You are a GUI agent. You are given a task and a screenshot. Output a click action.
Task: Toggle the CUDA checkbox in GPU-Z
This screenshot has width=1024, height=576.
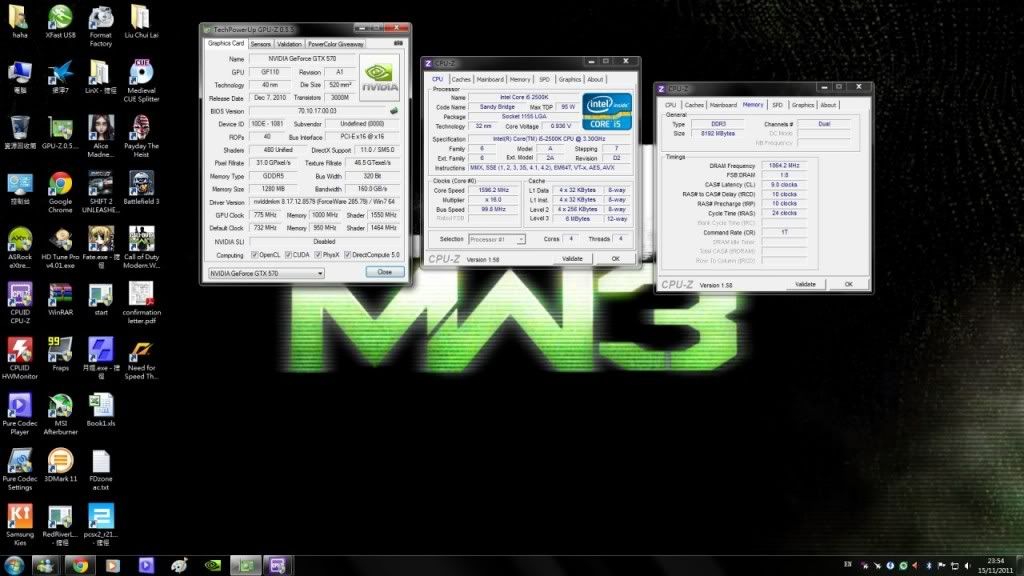[289, 255]
